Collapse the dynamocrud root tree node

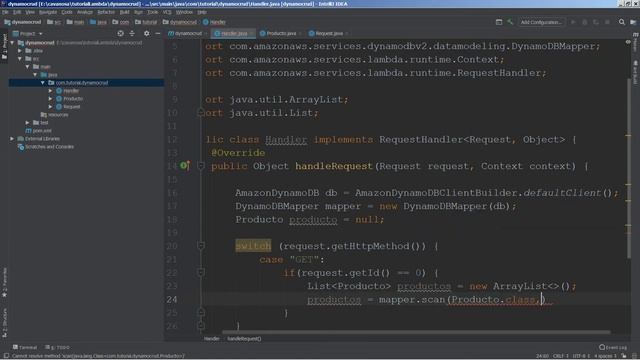[12, 42]
